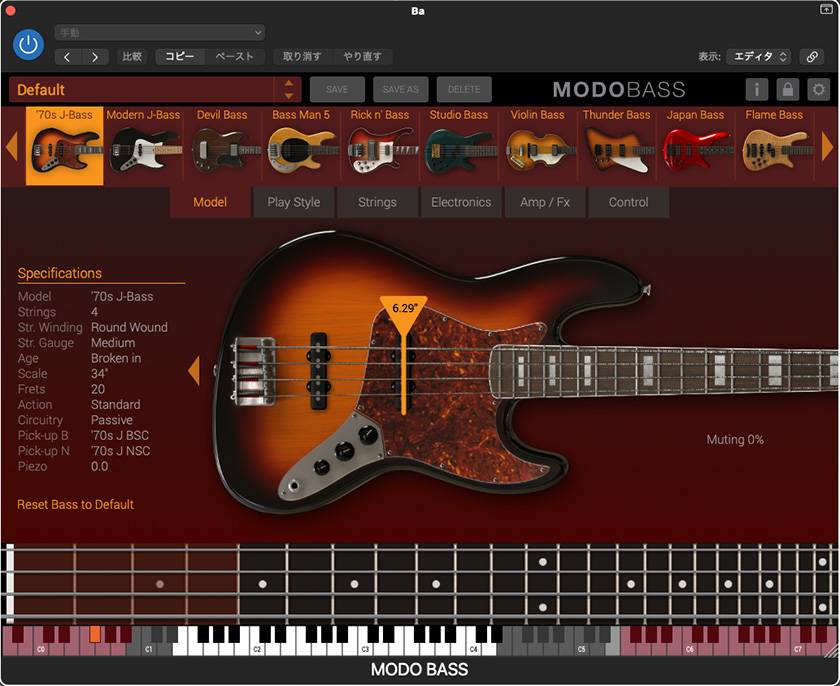
Task: Click the C1 key on keyboard
Action: [x=148, y=649]
